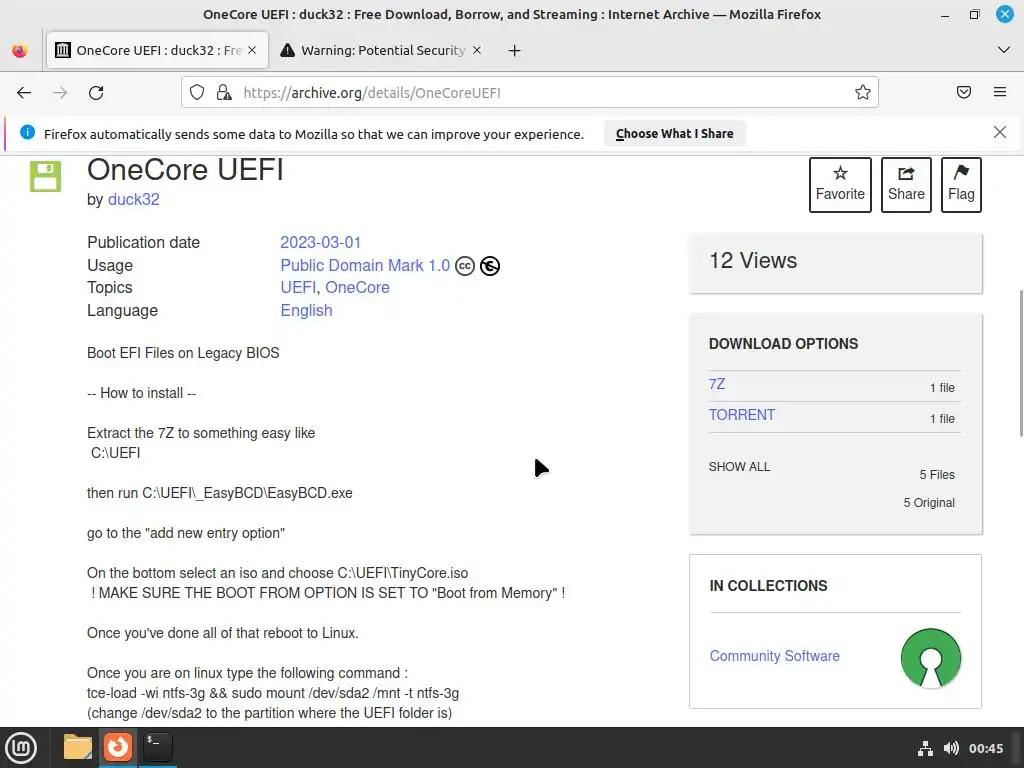Open tracking protection shield icon

tap(197, 93)
